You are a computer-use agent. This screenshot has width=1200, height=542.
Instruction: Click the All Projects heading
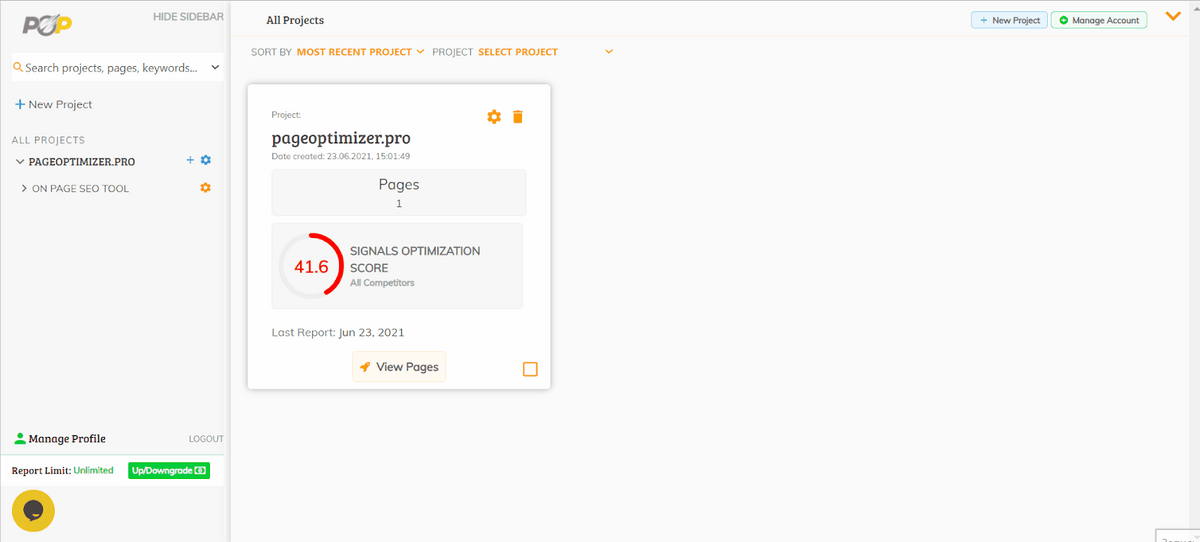coord(295,20)
